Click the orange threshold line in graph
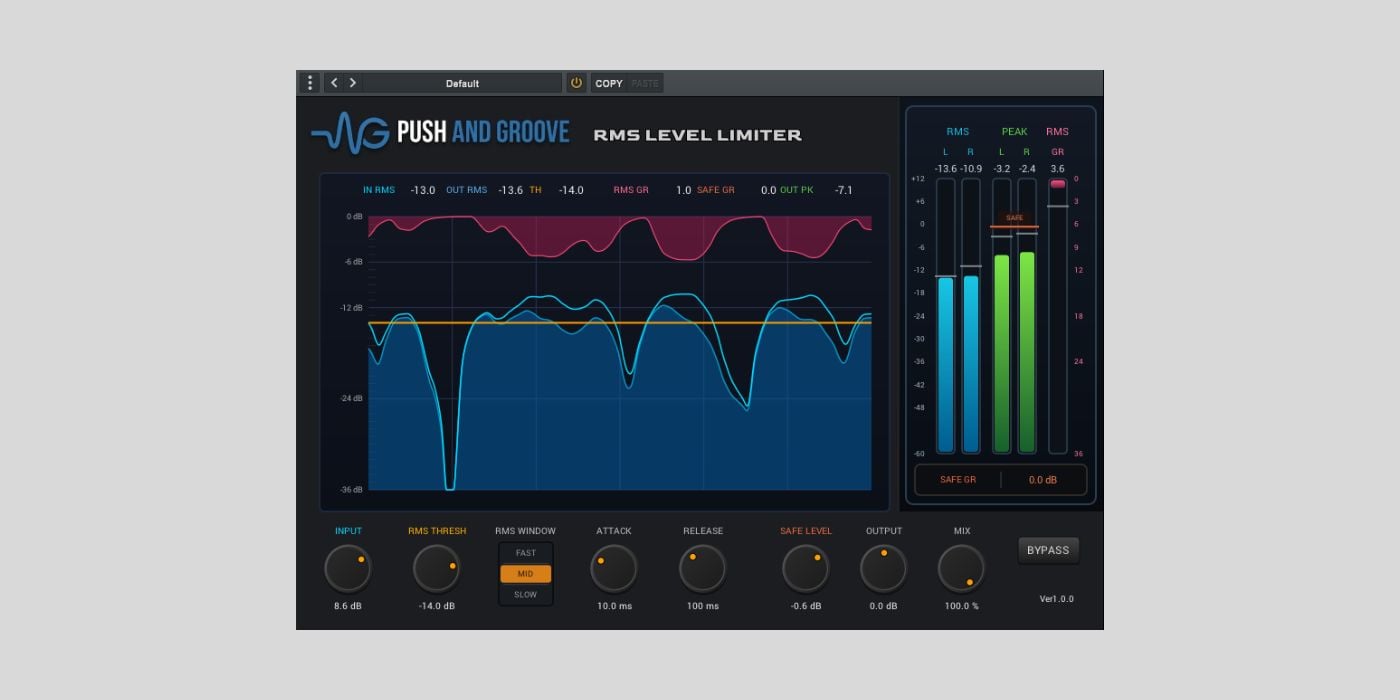 (620, 323)
